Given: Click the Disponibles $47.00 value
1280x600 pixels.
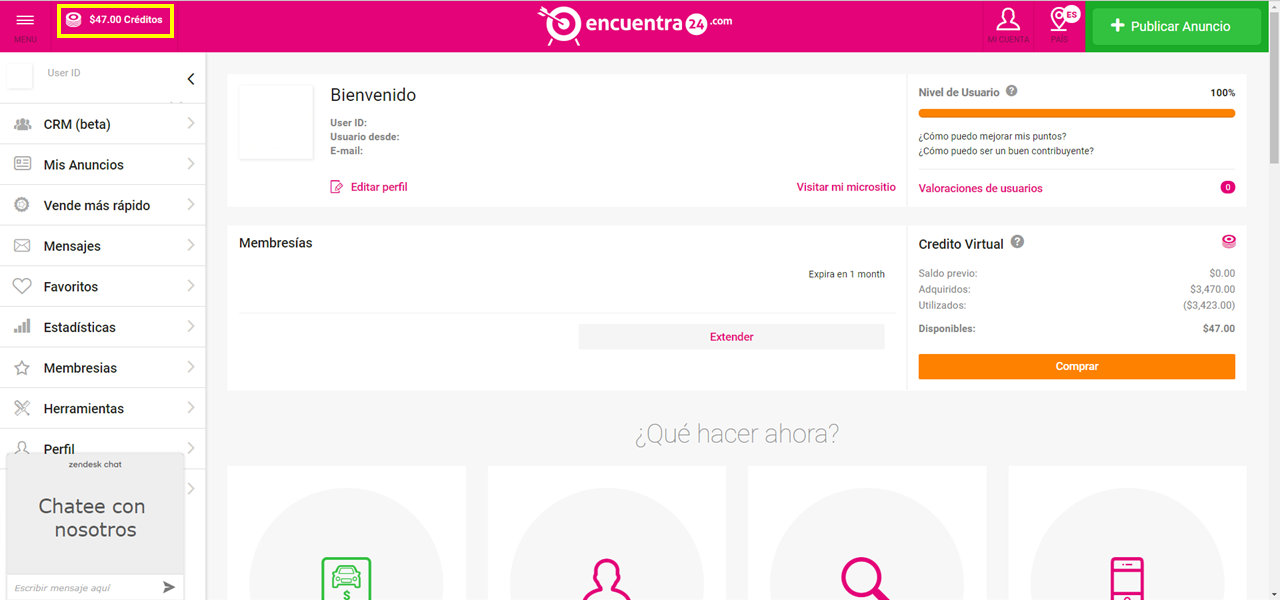Looking at the screenshot, I should 1219,328.
